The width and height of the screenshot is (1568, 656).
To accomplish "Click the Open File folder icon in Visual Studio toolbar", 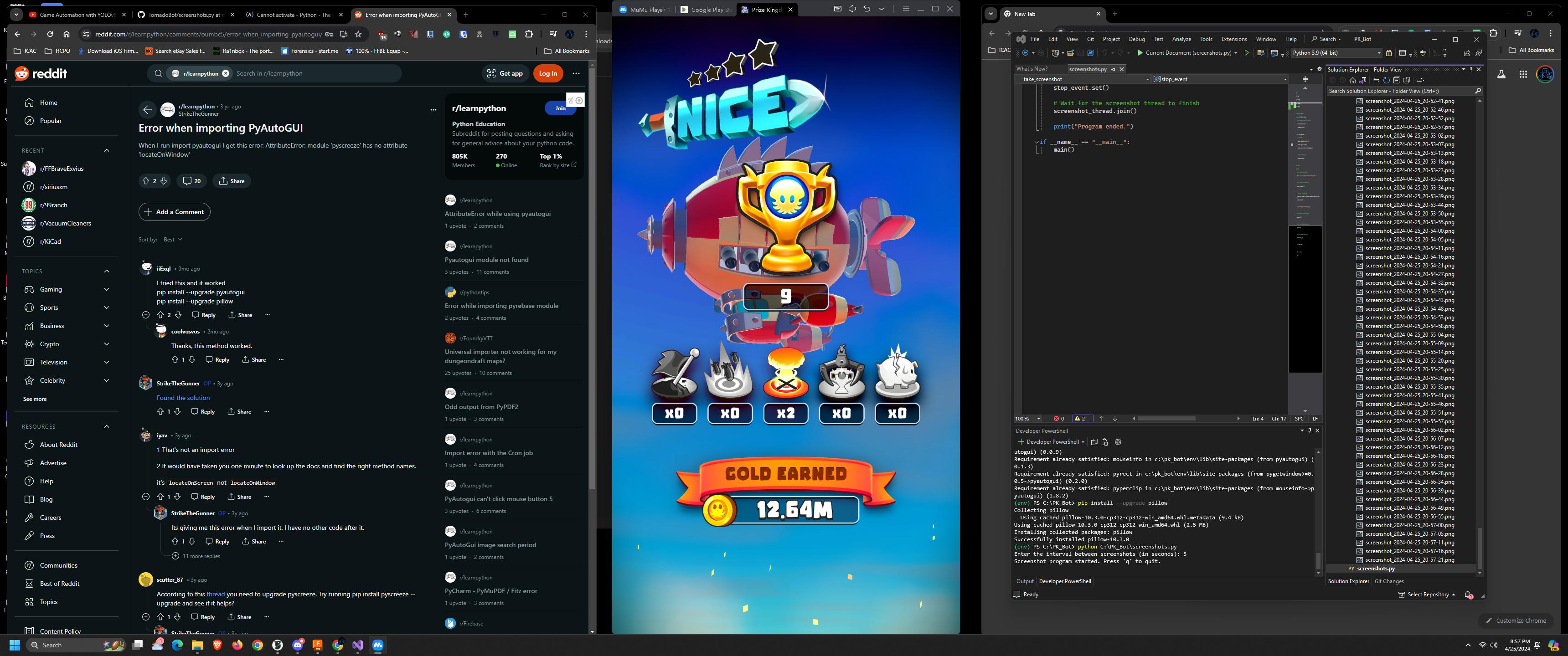I will pos(1071,53).
